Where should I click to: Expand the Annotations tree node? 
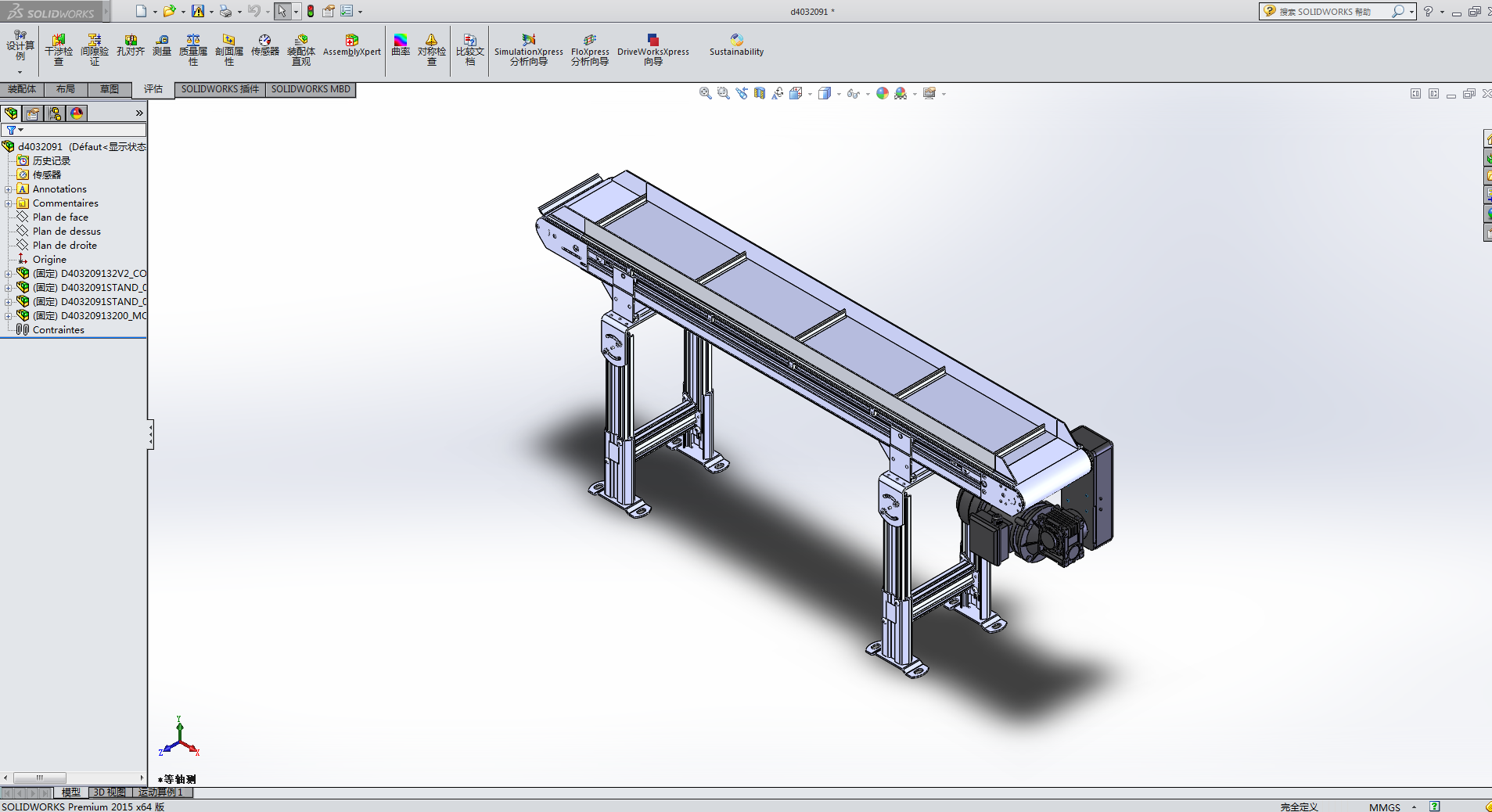tap(8, 189)
